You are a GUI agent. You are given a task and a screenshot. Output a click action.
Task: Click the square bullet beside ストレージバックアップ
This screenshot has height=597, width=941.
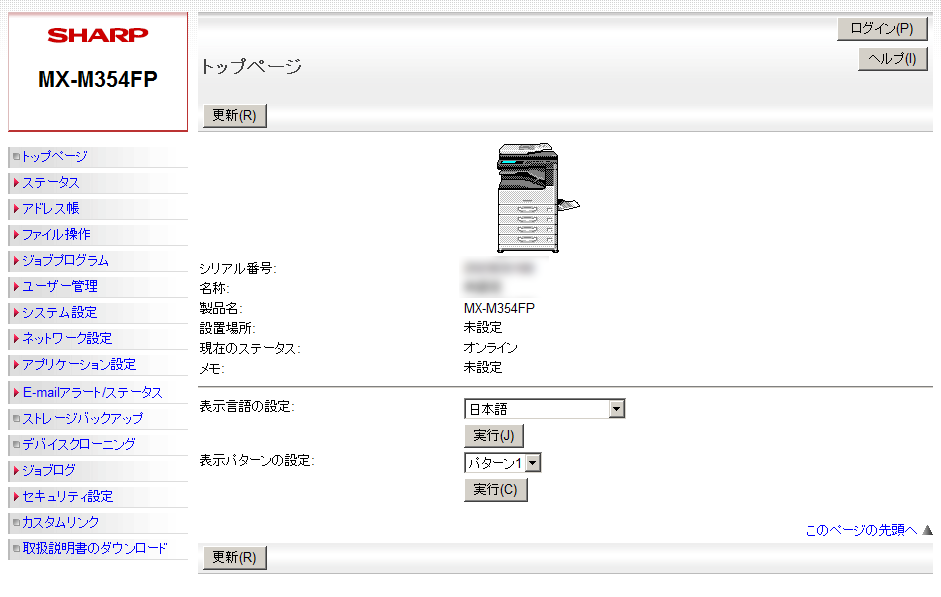tap(17, 418)
